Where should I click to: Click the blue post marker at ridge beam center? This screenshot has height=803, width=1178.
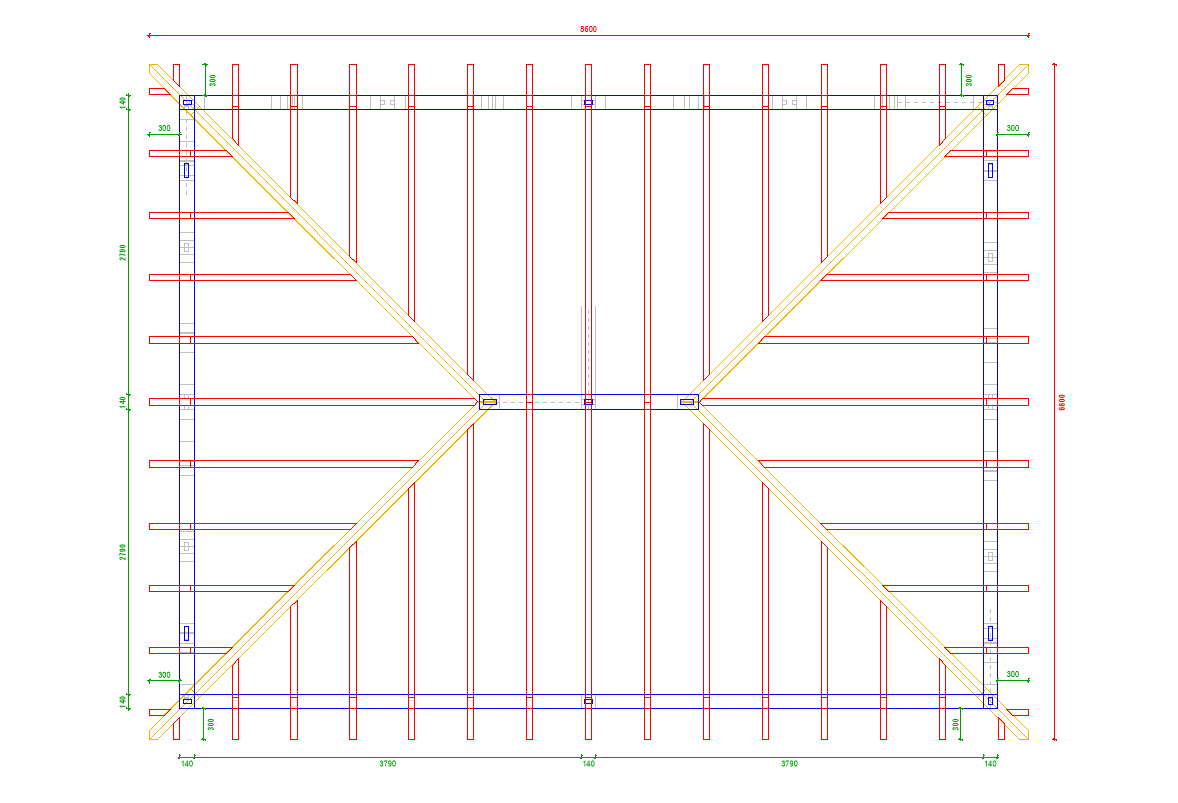click(588, 402)
